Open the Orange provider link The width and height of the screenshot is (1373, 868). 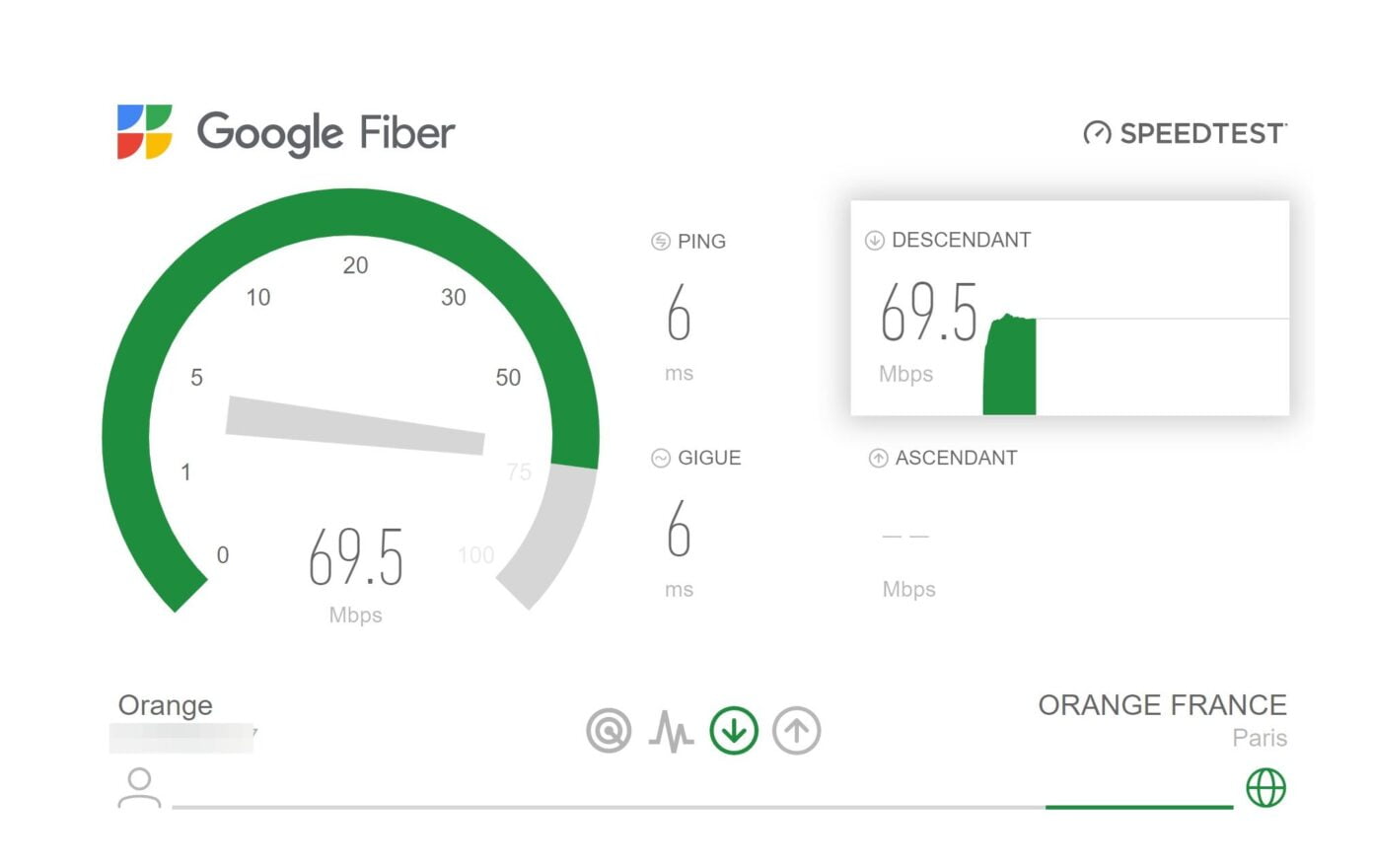pyautogui.click(x=165, y=705)
